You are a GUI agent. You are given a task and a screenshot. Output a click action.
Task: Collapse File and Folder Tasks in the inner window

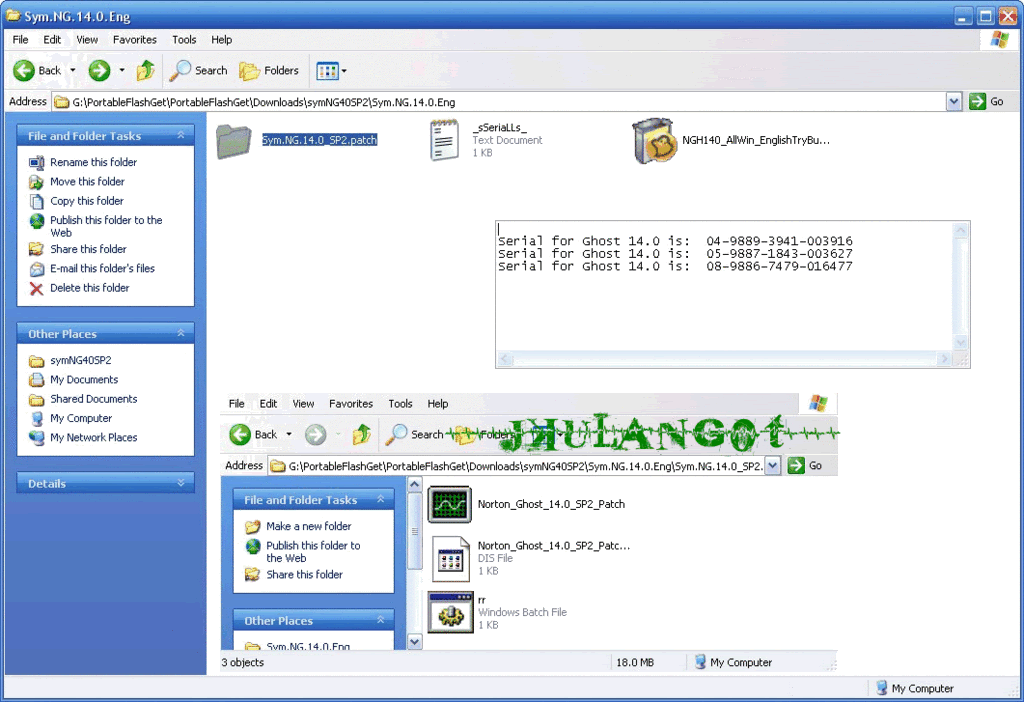[x=381, y=500]
